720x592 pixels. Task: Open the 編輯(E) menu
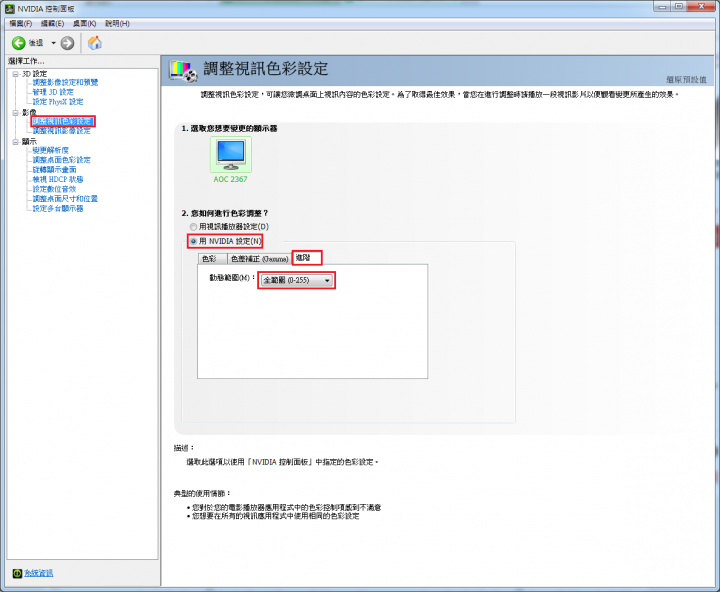52,23
